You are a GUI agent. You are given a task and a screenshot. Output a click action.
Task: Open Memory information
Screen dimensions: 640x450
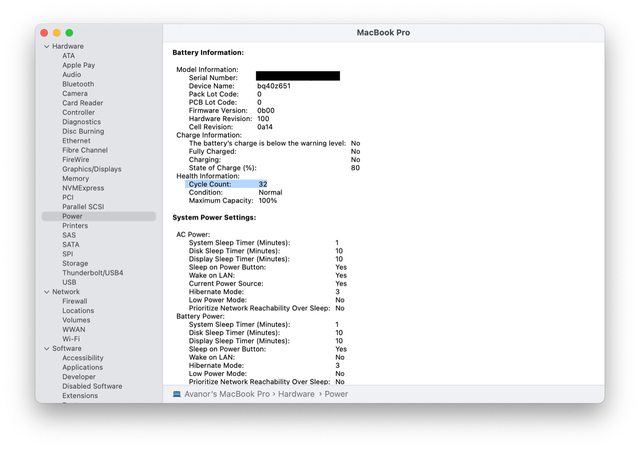(76, 178)
